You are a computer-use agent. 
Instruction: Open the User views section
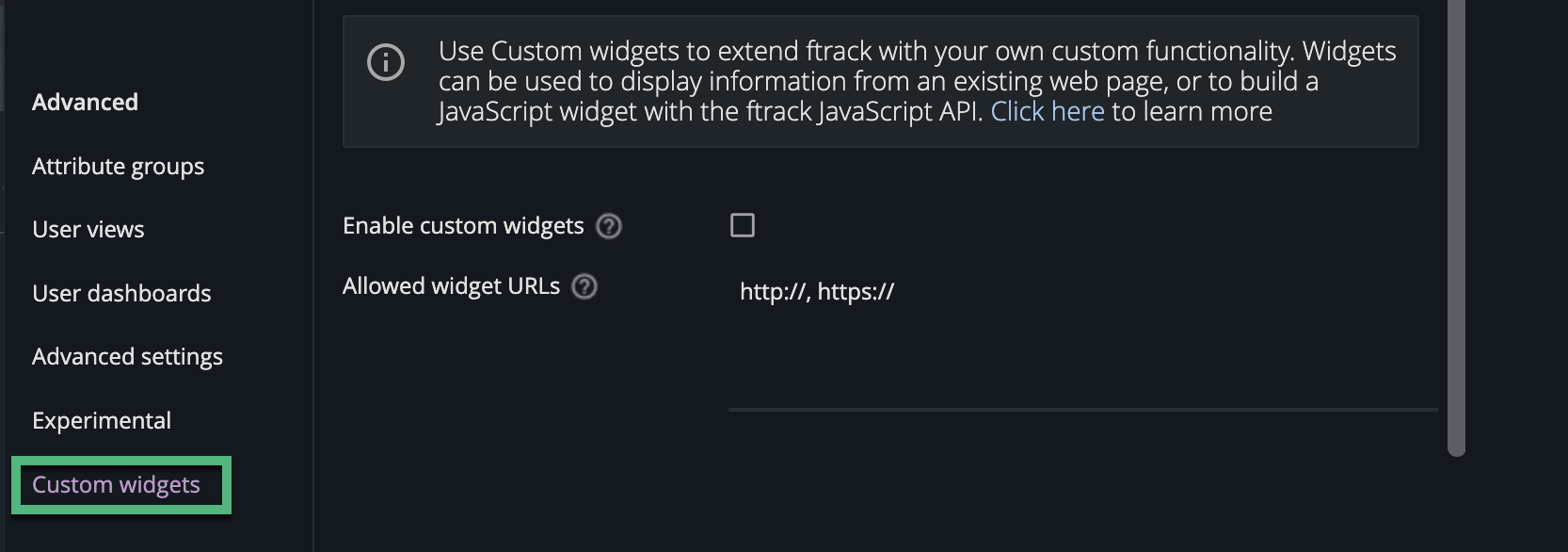[x=88, y=229]
